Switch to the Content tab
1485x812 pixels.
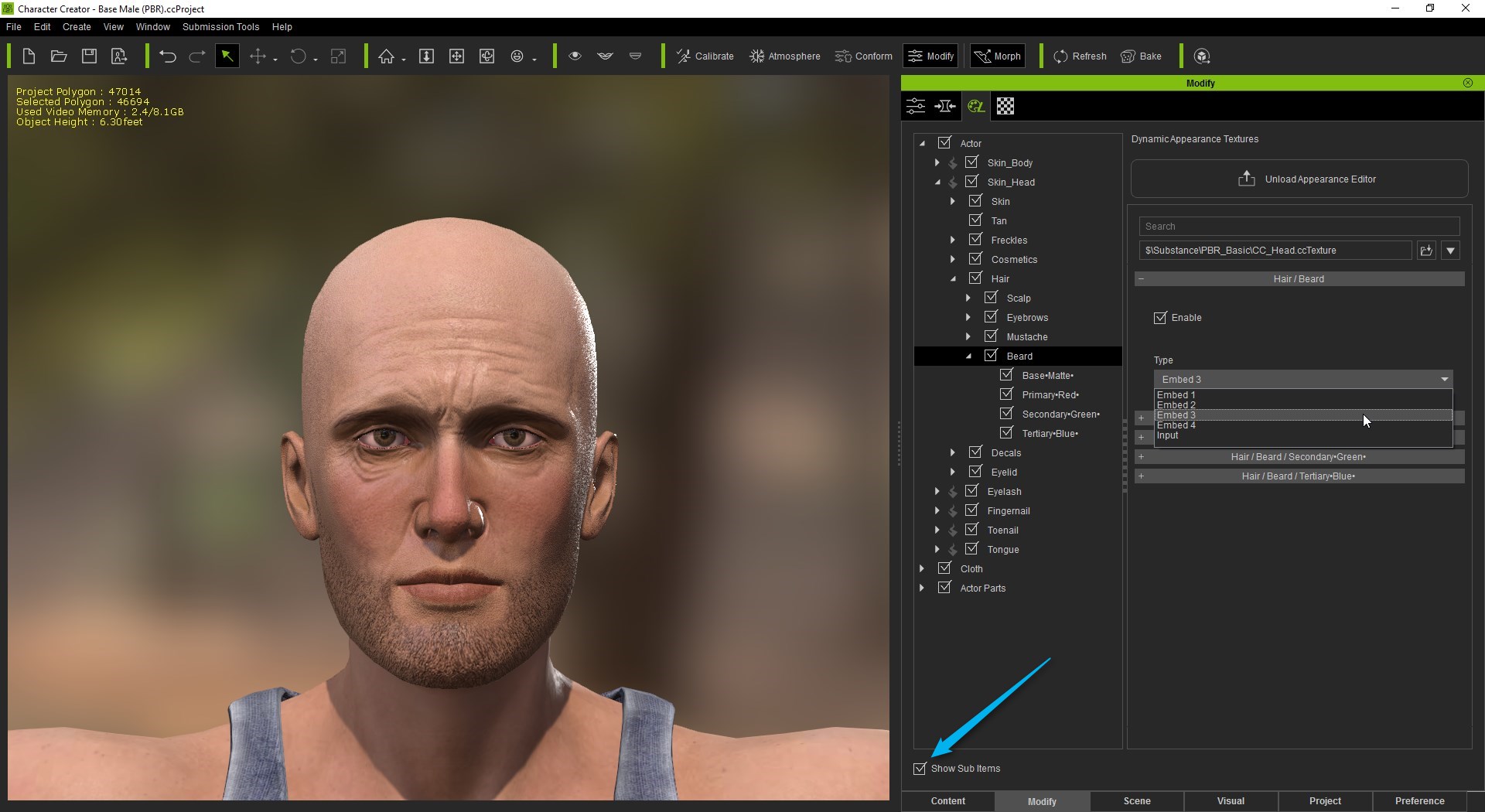tap(948, 801)
